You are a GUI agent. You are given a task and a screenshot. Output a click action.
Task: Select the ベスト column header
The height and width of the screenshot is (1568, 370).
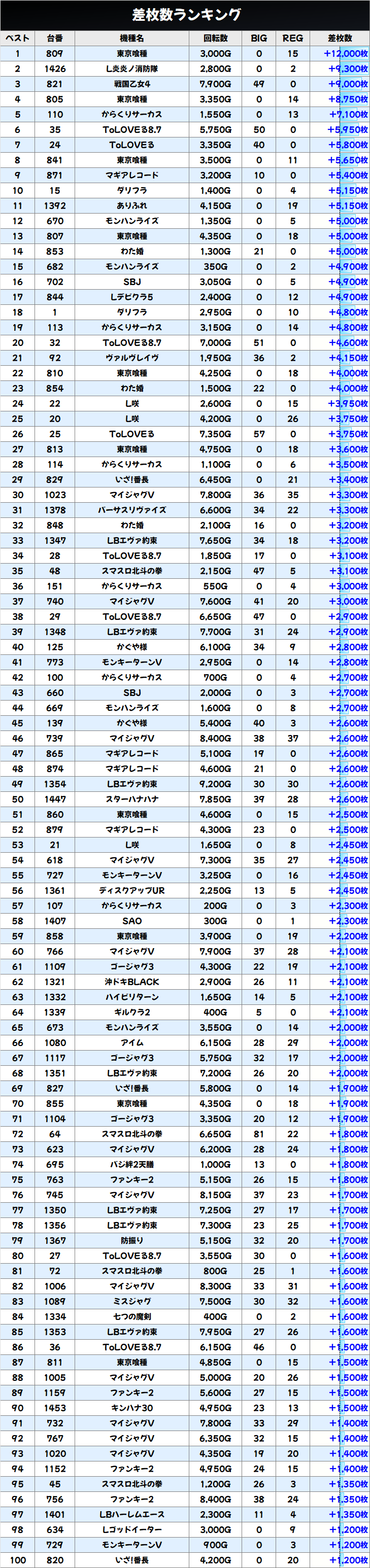(18, 39)
